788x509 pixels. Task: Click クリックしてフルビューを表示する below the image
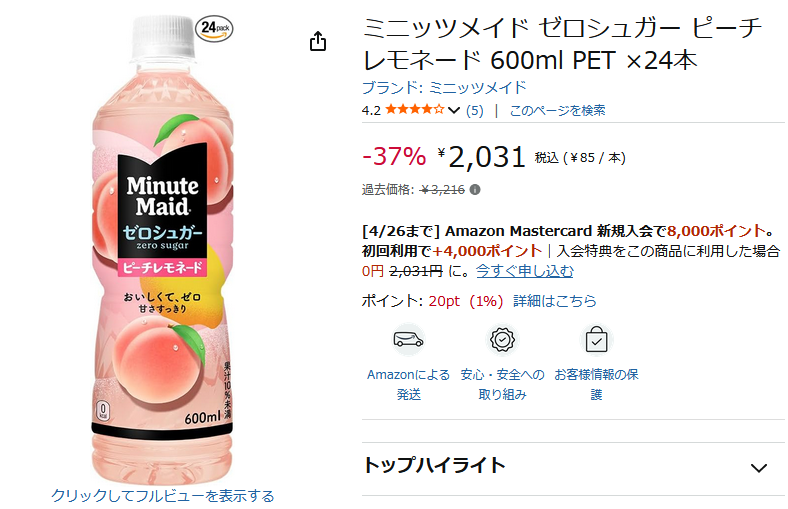(162, 495)
